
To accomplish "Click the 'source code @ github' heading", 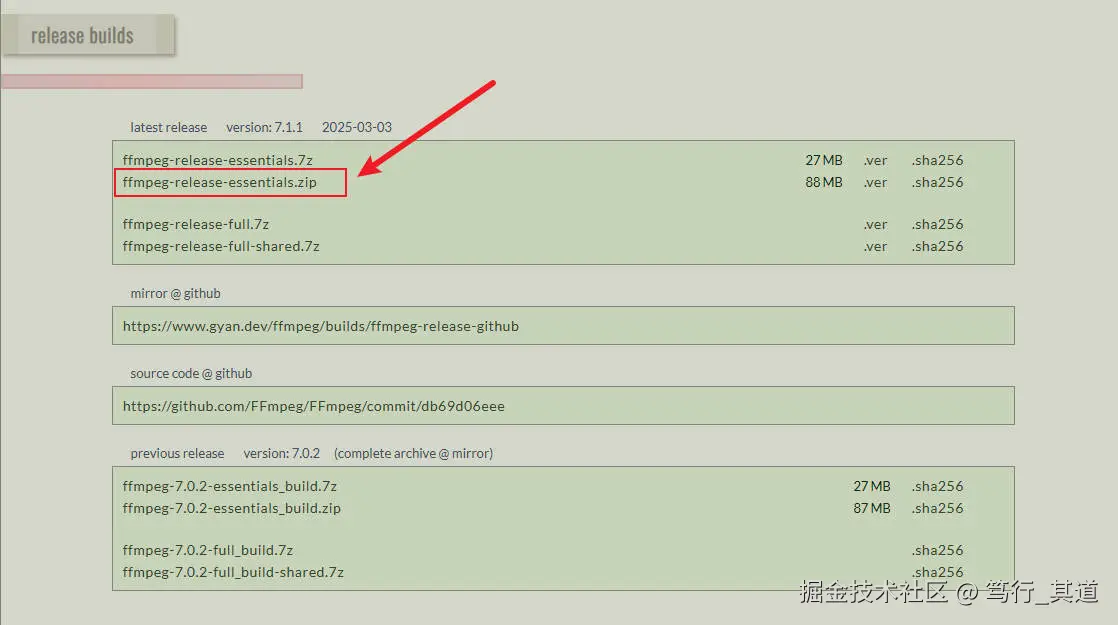I will (x=191, y=373).
